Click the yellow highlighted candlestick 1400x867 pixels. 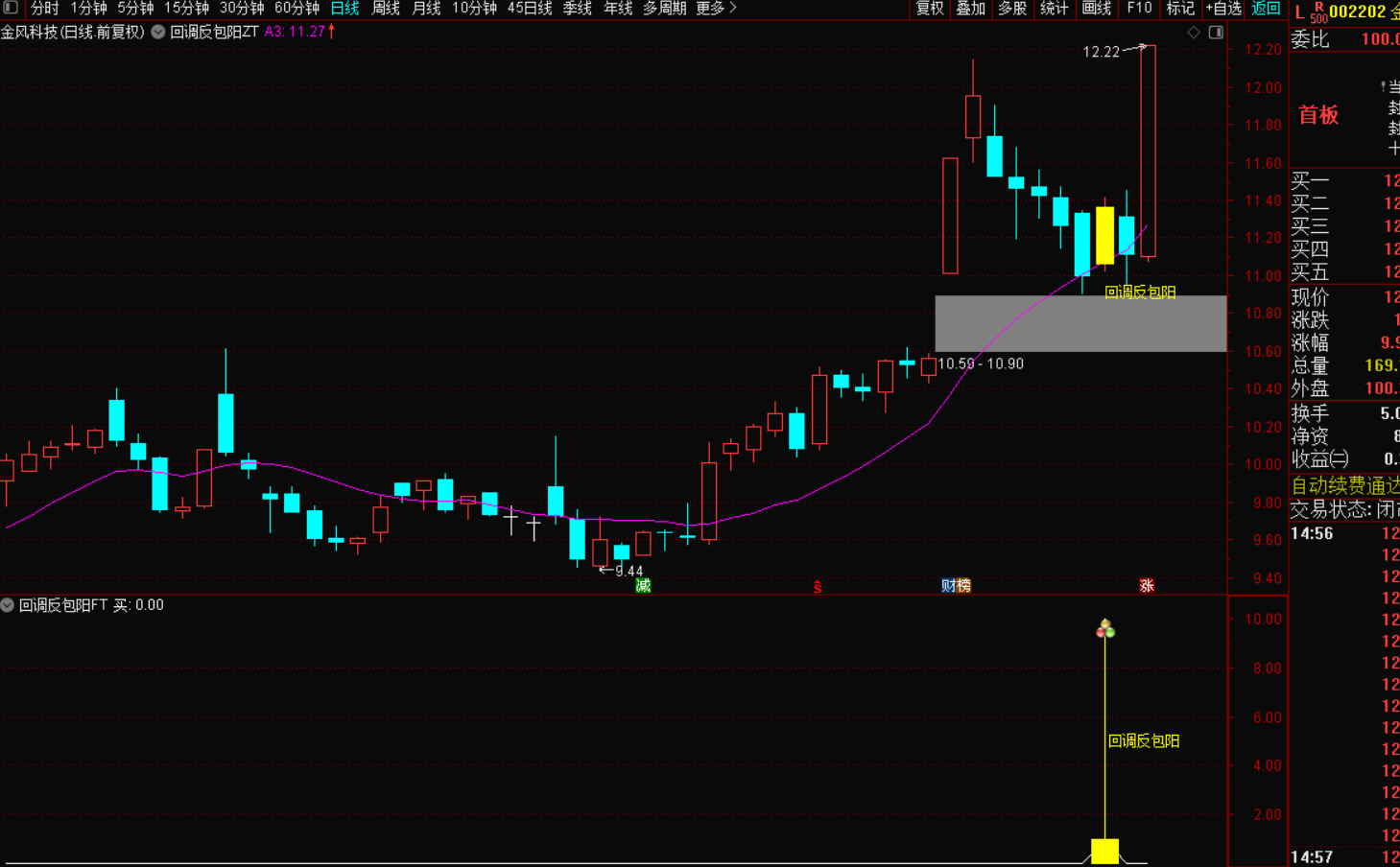tap(1104, 235)
